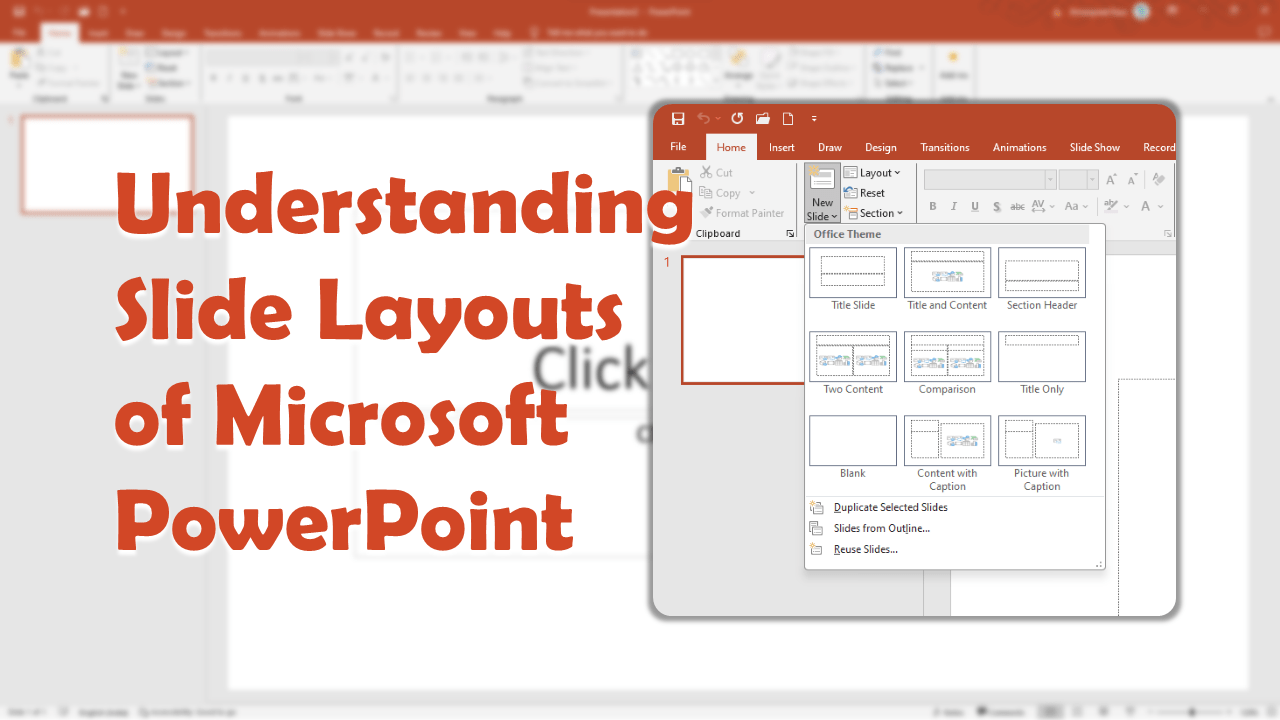Screen dimensions: 1280x720
Task: Open Customize Quick Access Toolbar arrow
Action: (814, 119)
